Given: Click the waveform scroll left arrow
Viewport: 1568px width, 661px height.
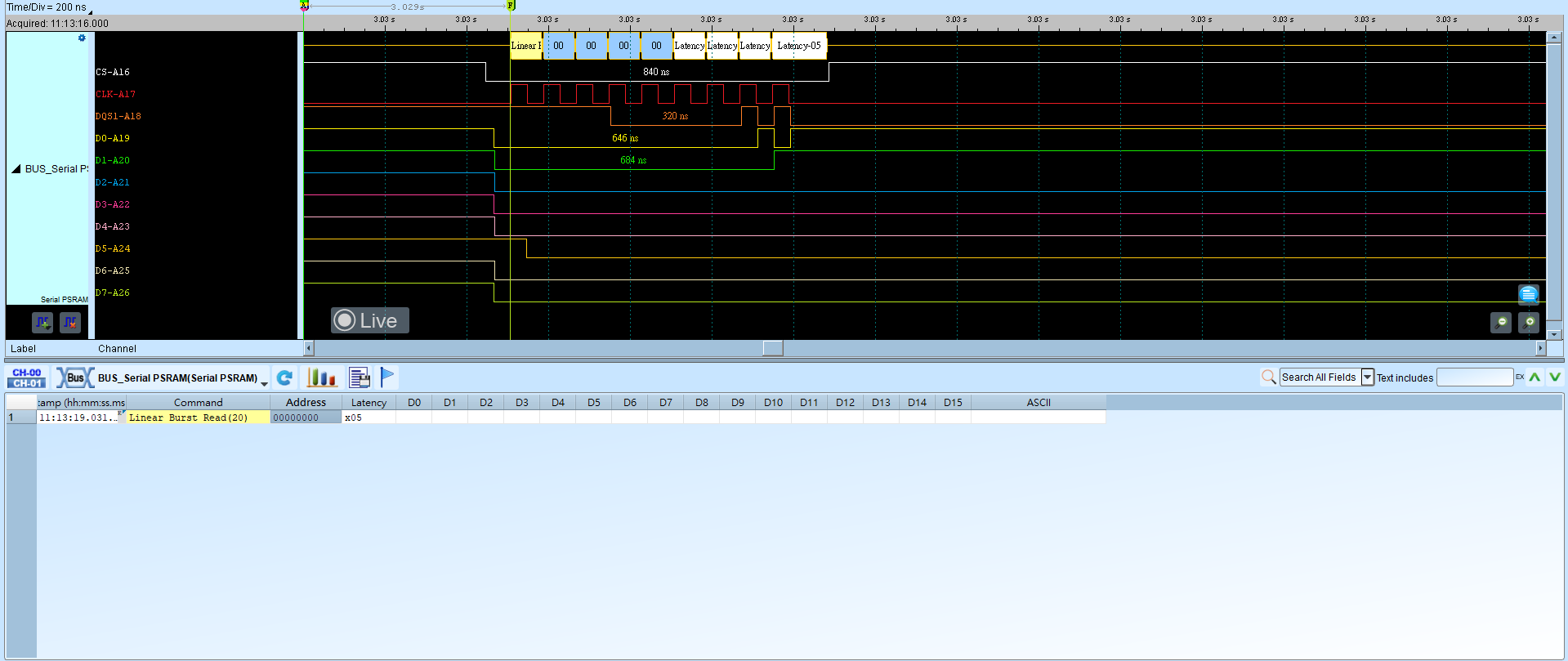Looking at the screenshot, I should click(x=309, y=348).
